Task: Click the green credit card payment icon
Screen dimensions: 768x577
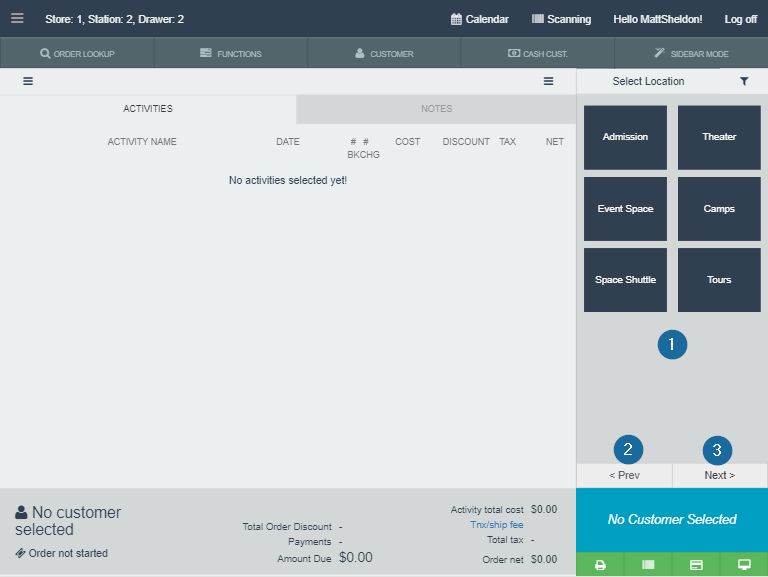Action: 696,565
